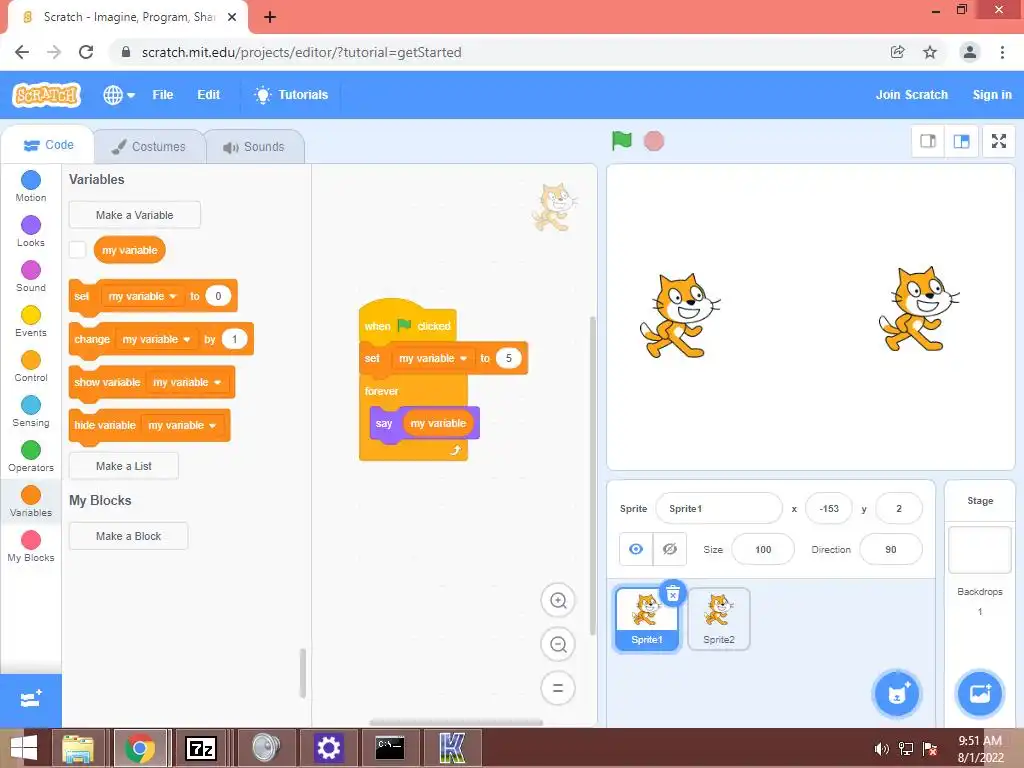Open the Windows Start menu
The image size is (1024, 768).
(x=24, y=748)
